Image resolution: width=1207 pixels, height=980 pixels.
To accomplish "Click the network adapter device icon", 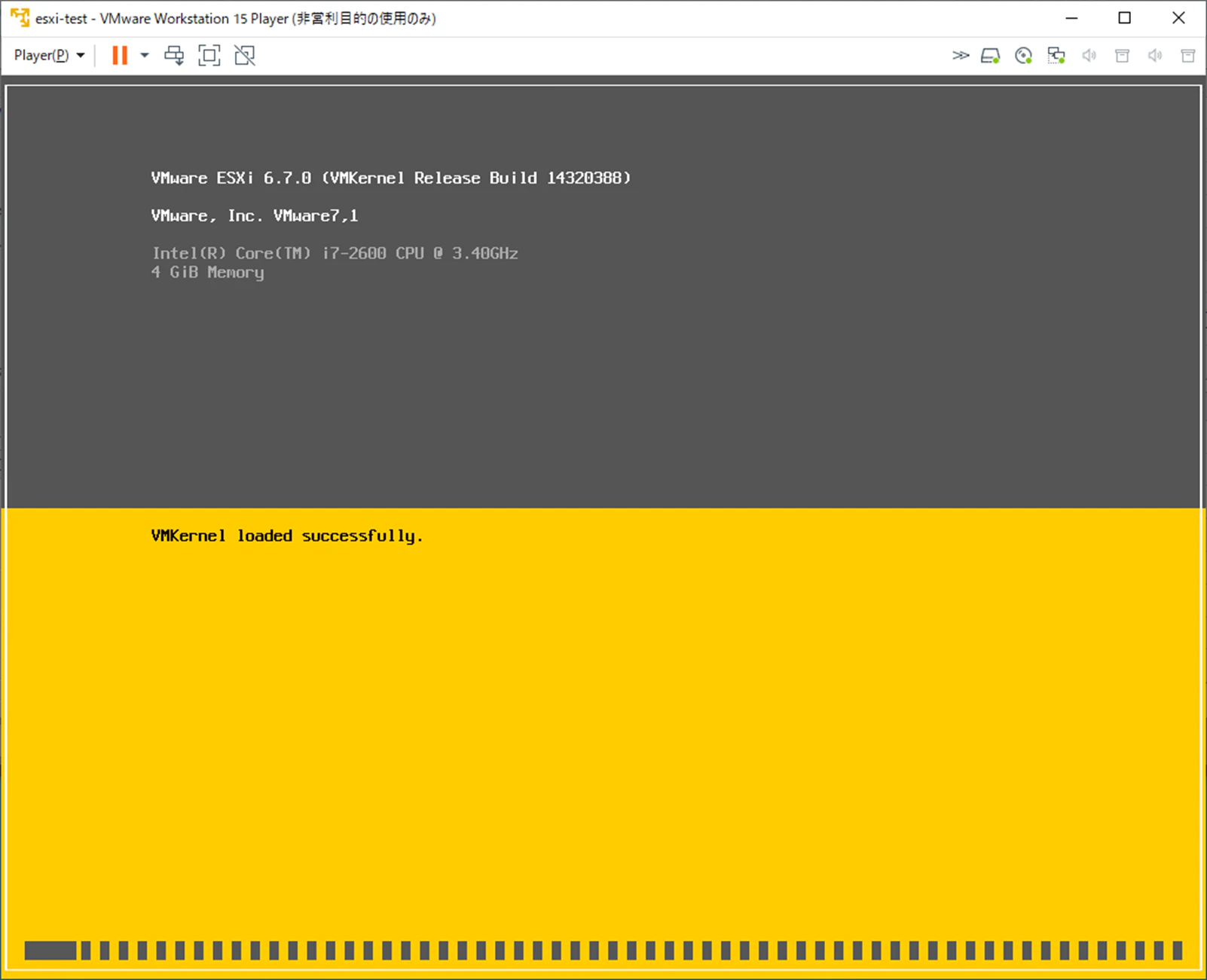I will [x=1056, y=56].
